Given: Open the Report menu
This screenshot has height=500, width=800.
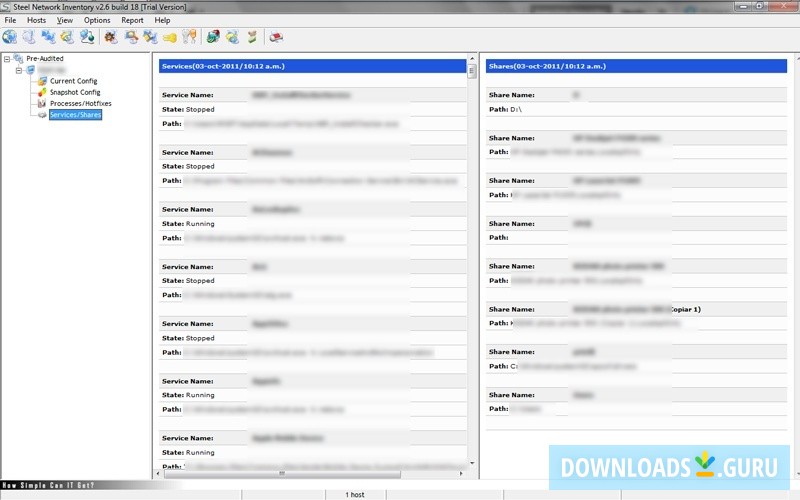Looking at the screenshot, I should pos(132,20).
